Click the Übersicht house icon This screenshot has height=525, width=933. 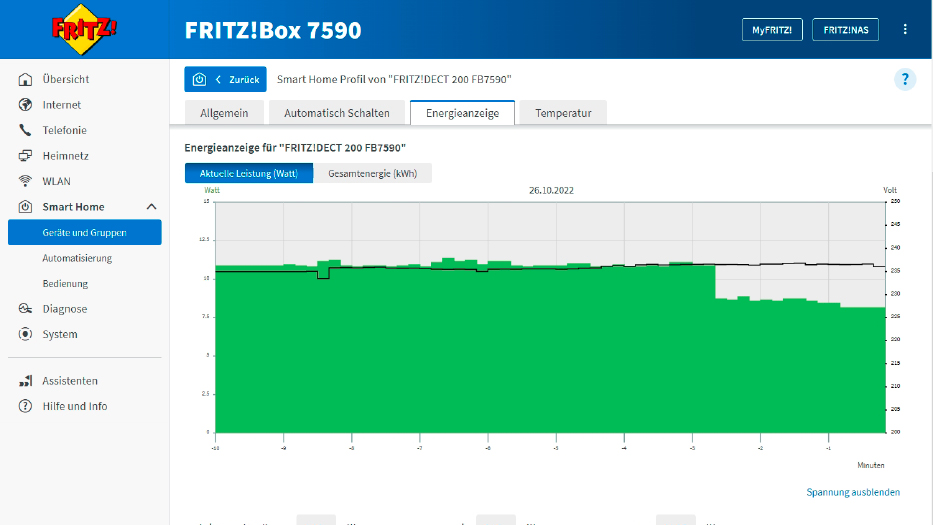(x=25, y=79)
